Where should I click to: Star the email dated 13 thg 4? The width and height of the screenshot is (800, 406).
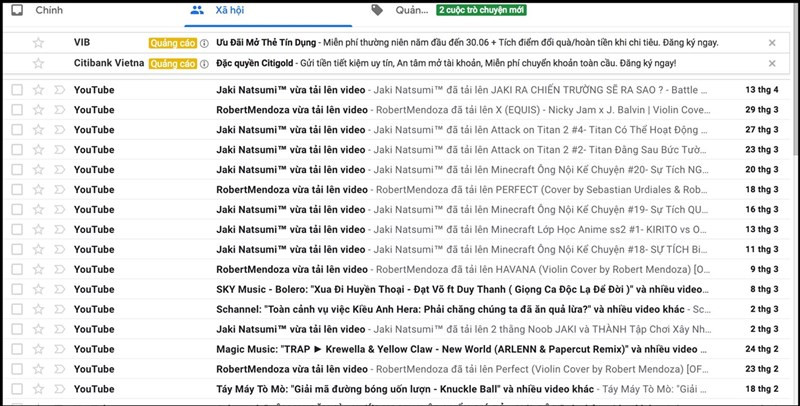click(x=38, y=90)
